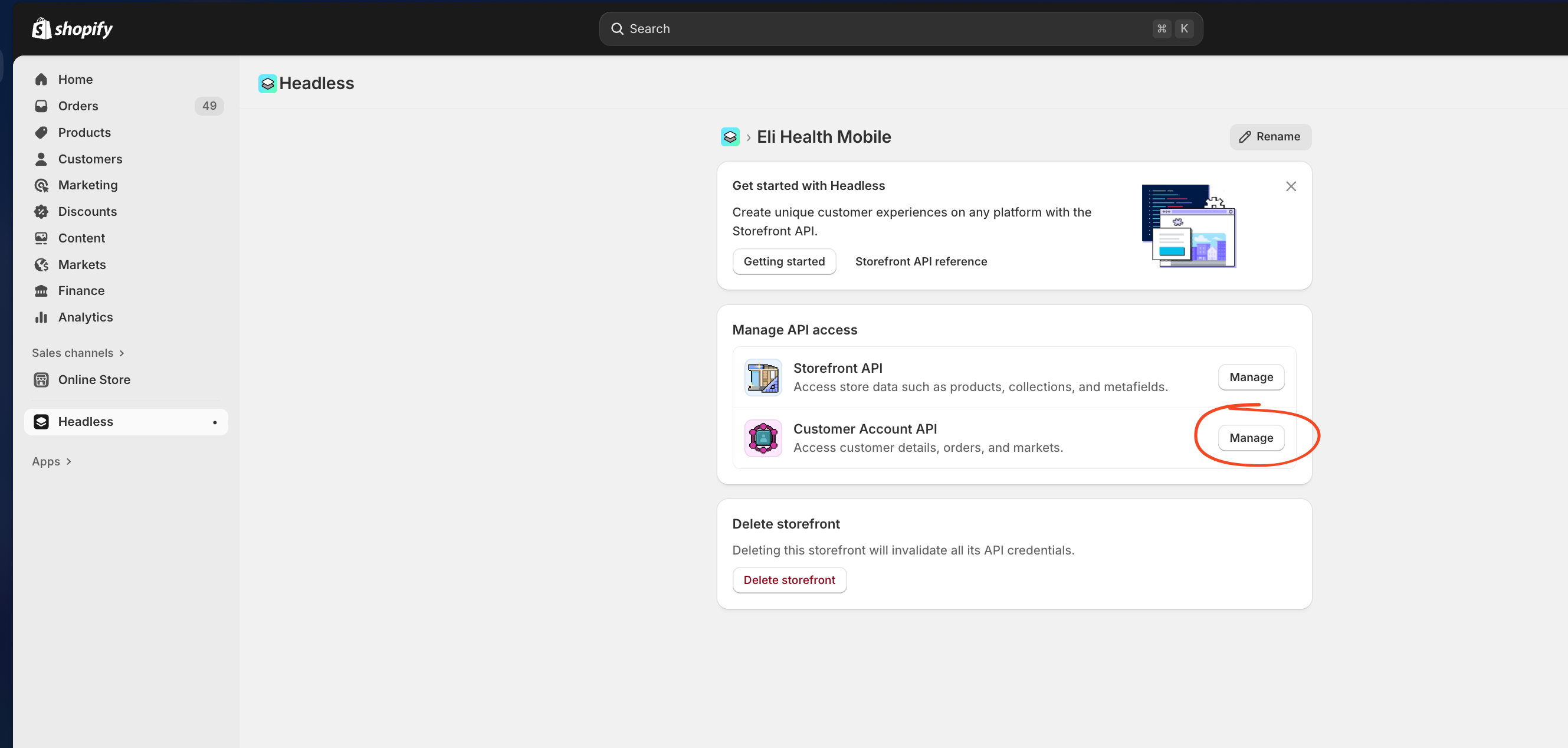Click the Storefront API icon

point(762,377)
